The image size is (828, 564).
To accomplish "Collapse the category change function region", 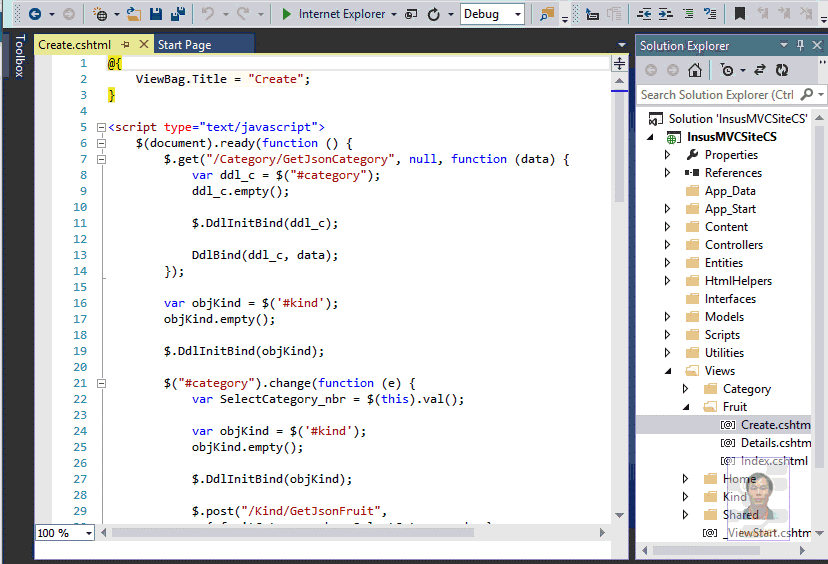I will tap(101, 383).
